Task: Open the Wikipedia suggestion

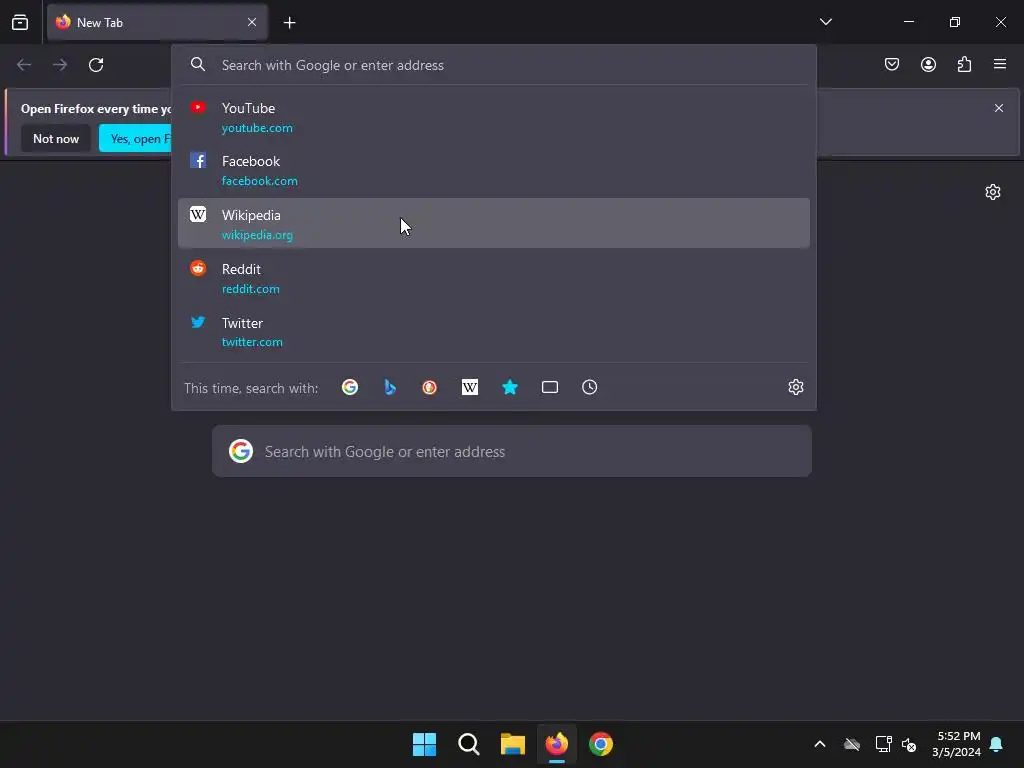Action: coord(494,223)
